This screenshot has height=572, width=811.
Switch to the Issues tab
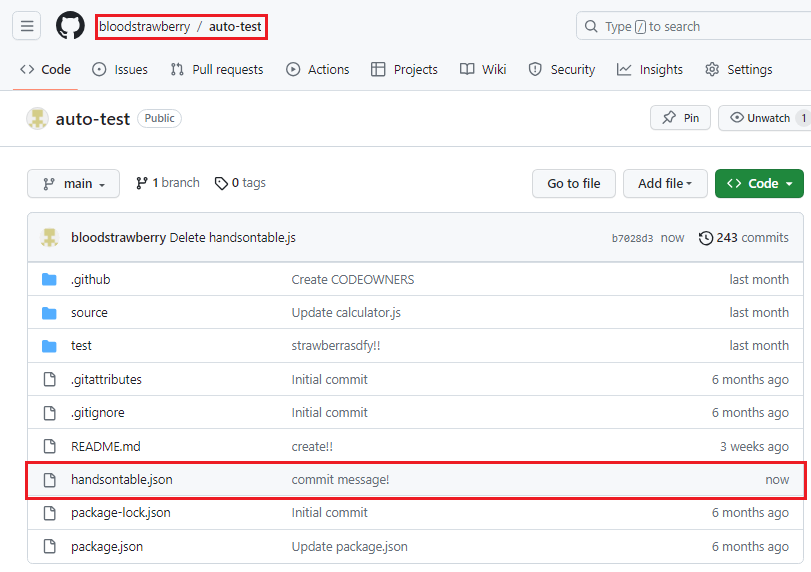click(119, 69)
